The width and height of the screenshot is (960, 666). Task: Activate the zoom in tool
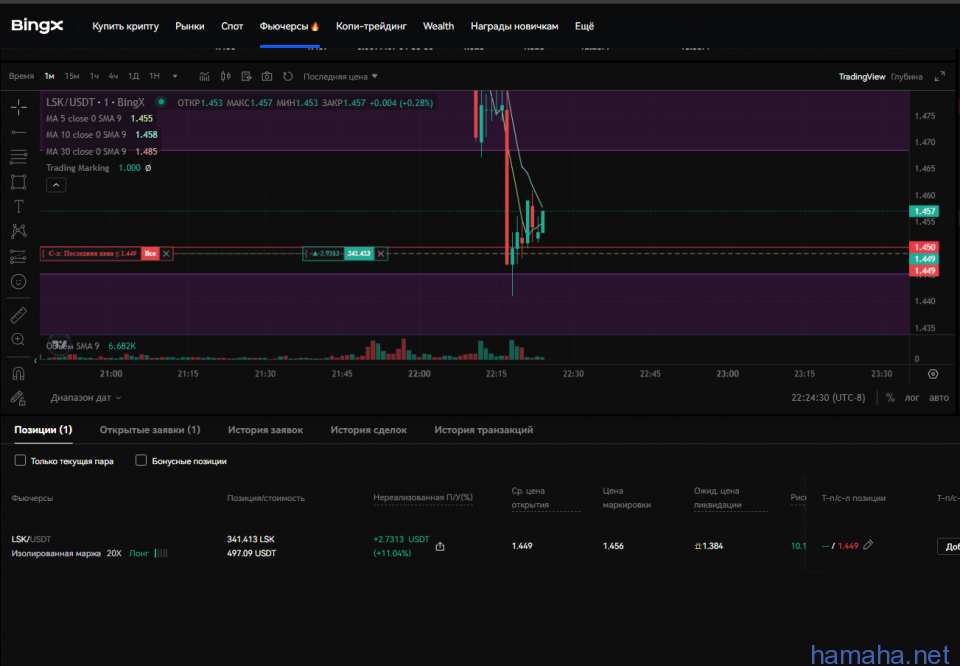[x=18, y=340]
